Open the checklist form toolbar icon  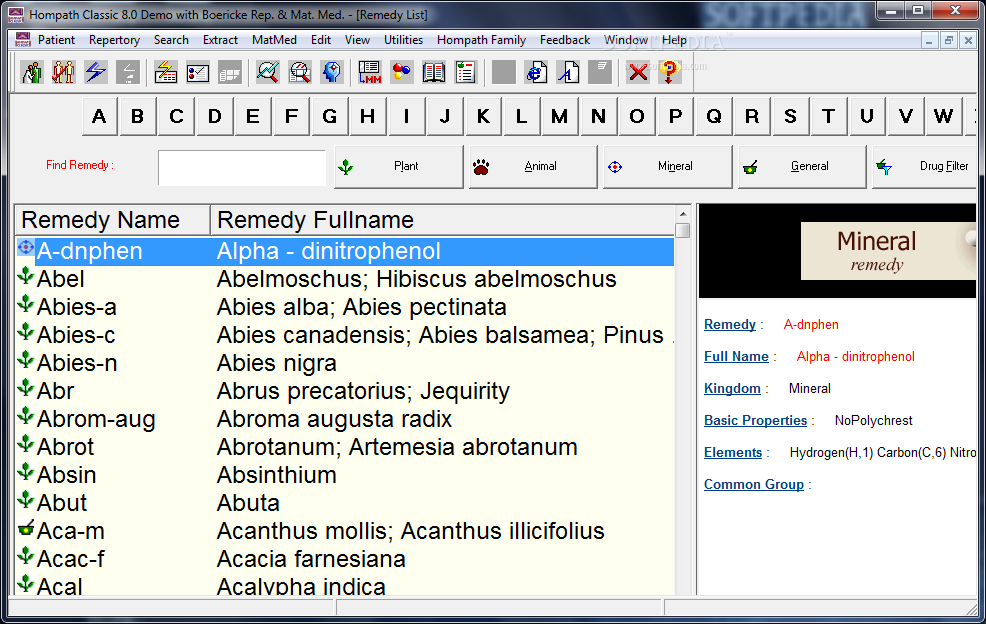pos(197,72)
